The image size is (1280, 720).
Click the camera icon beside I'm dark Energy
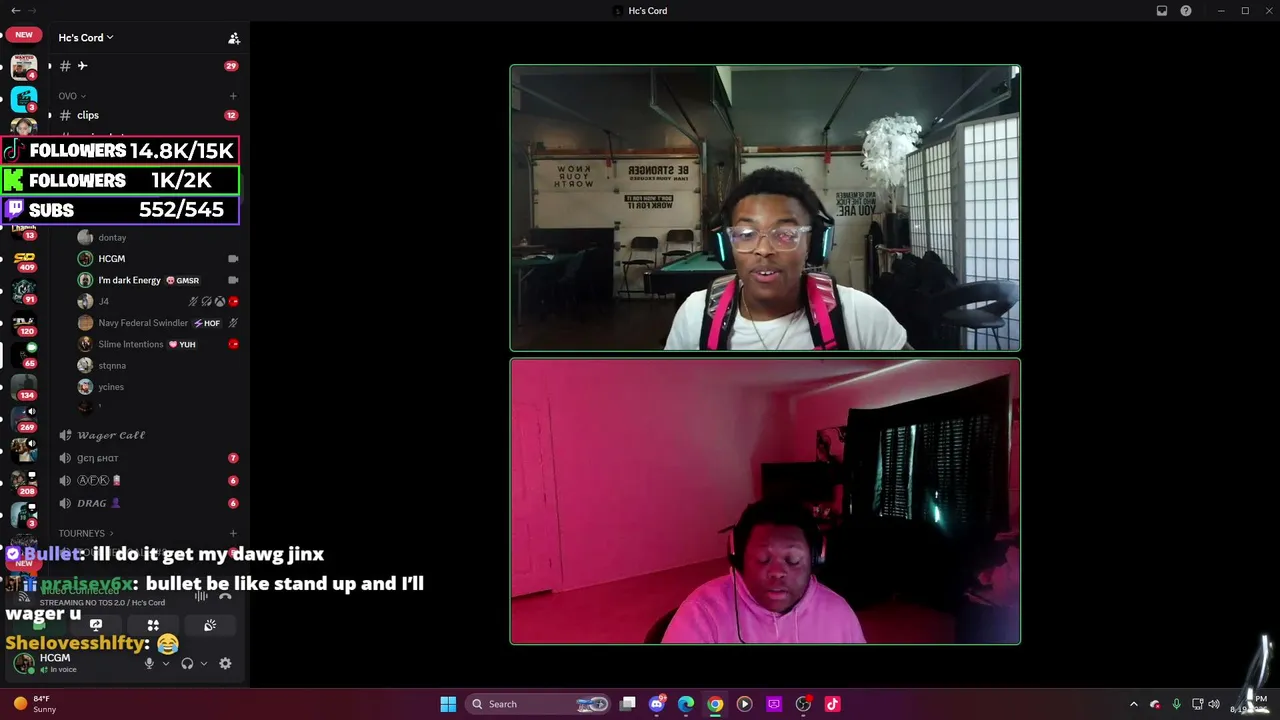233,280
